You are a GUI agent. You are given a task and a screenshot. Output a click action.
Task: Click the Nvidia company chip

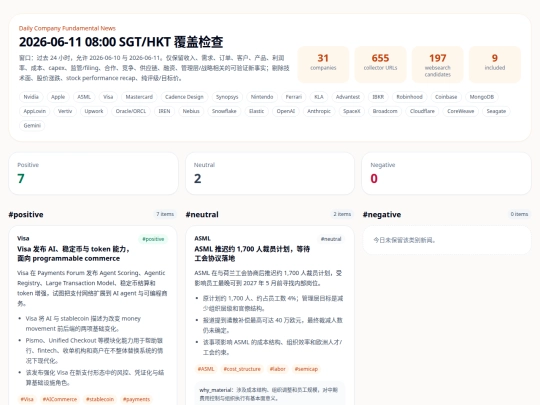[x=31, y=97]
